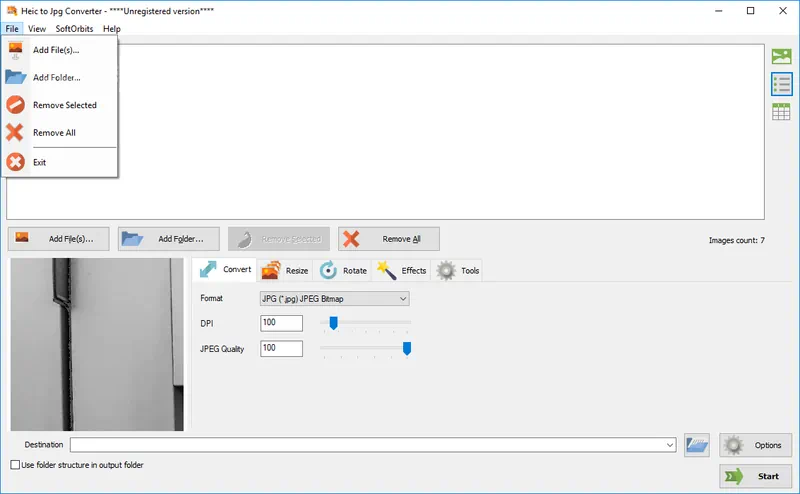800x494 pixels.
Task: Choose Remove Selected from File menu
Action: pyautogui.click(x=60, y=105)
